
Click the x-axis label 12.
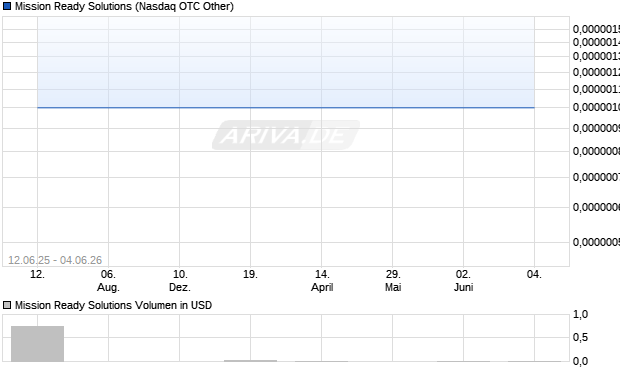[x=38, y=274]
